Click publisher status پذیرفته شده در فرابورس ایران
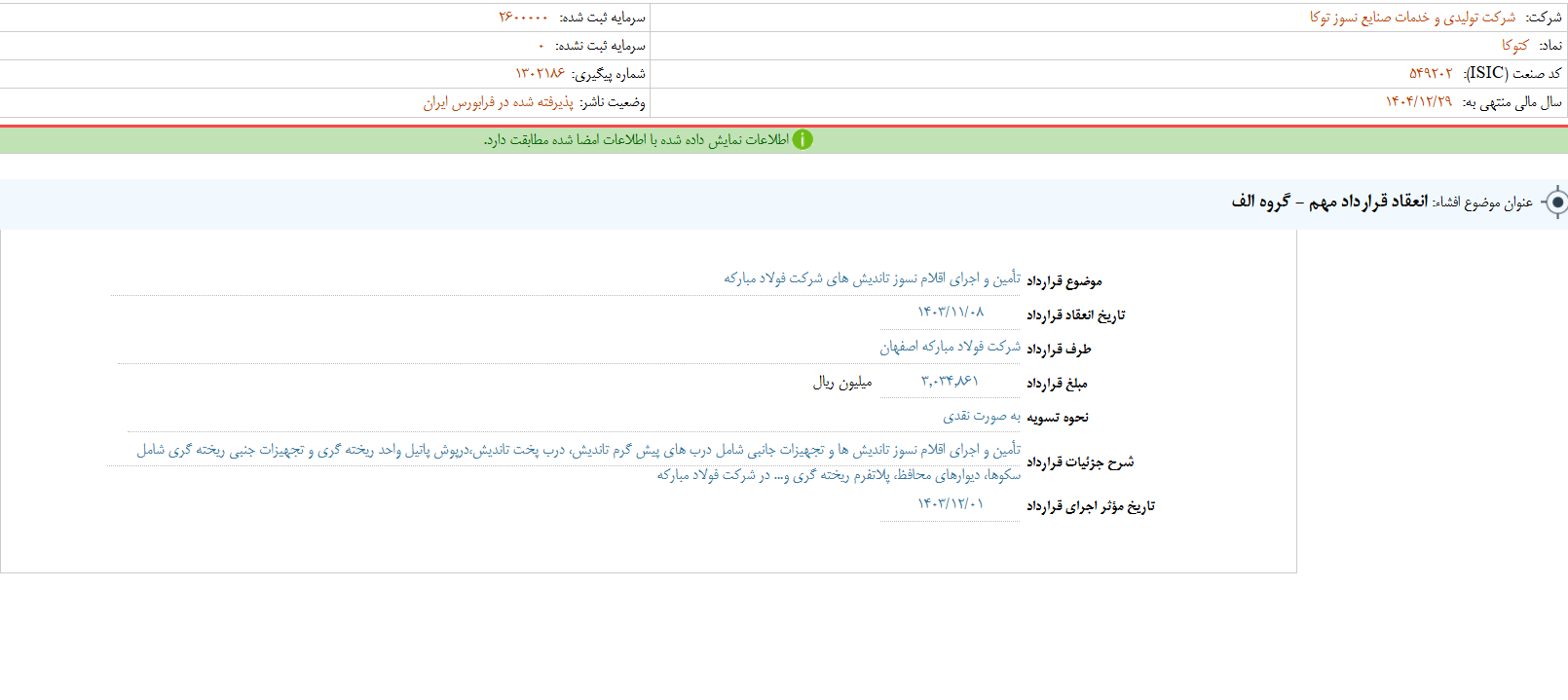The image size is (1568, 700). pyautogui.click(x=499, y=102)
